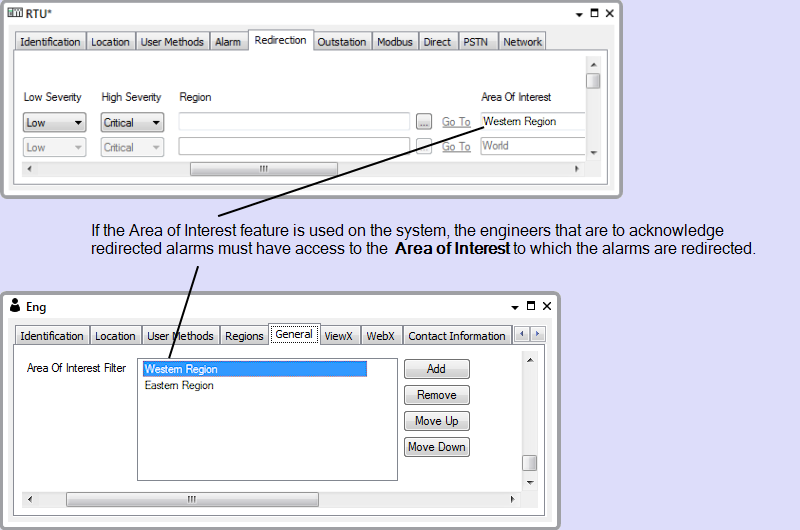Switch to the Outstation tab

341,42
